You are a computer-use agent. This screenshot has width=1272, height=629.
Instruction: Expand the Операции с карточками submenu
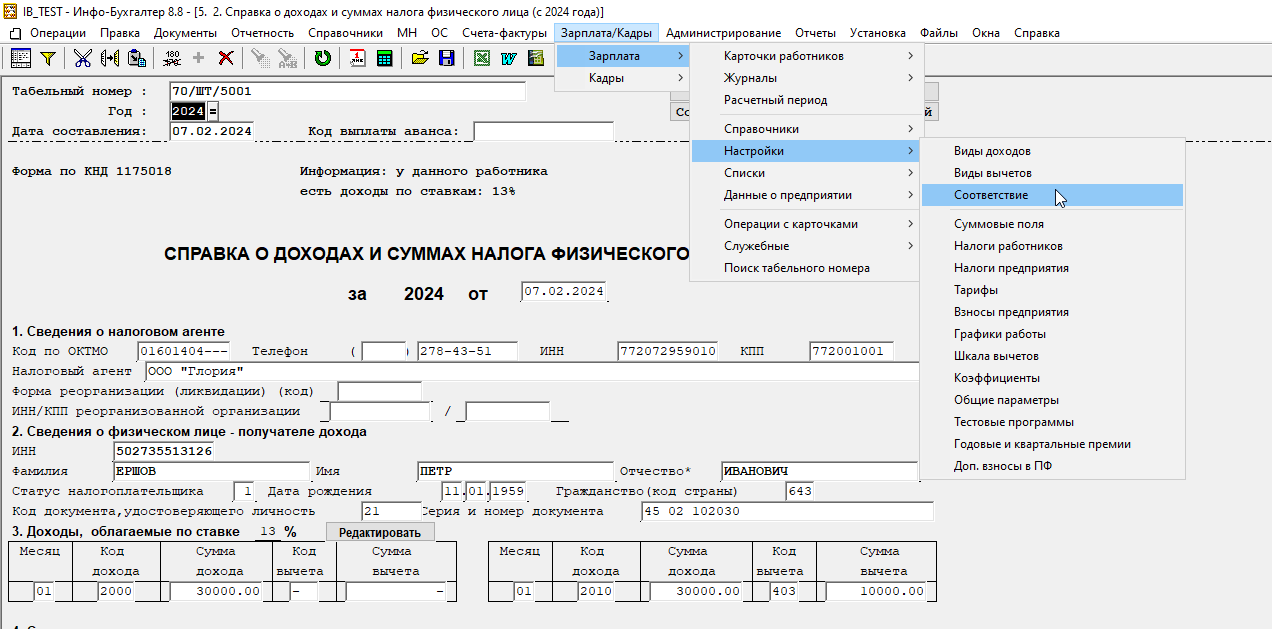pos(805,224)
